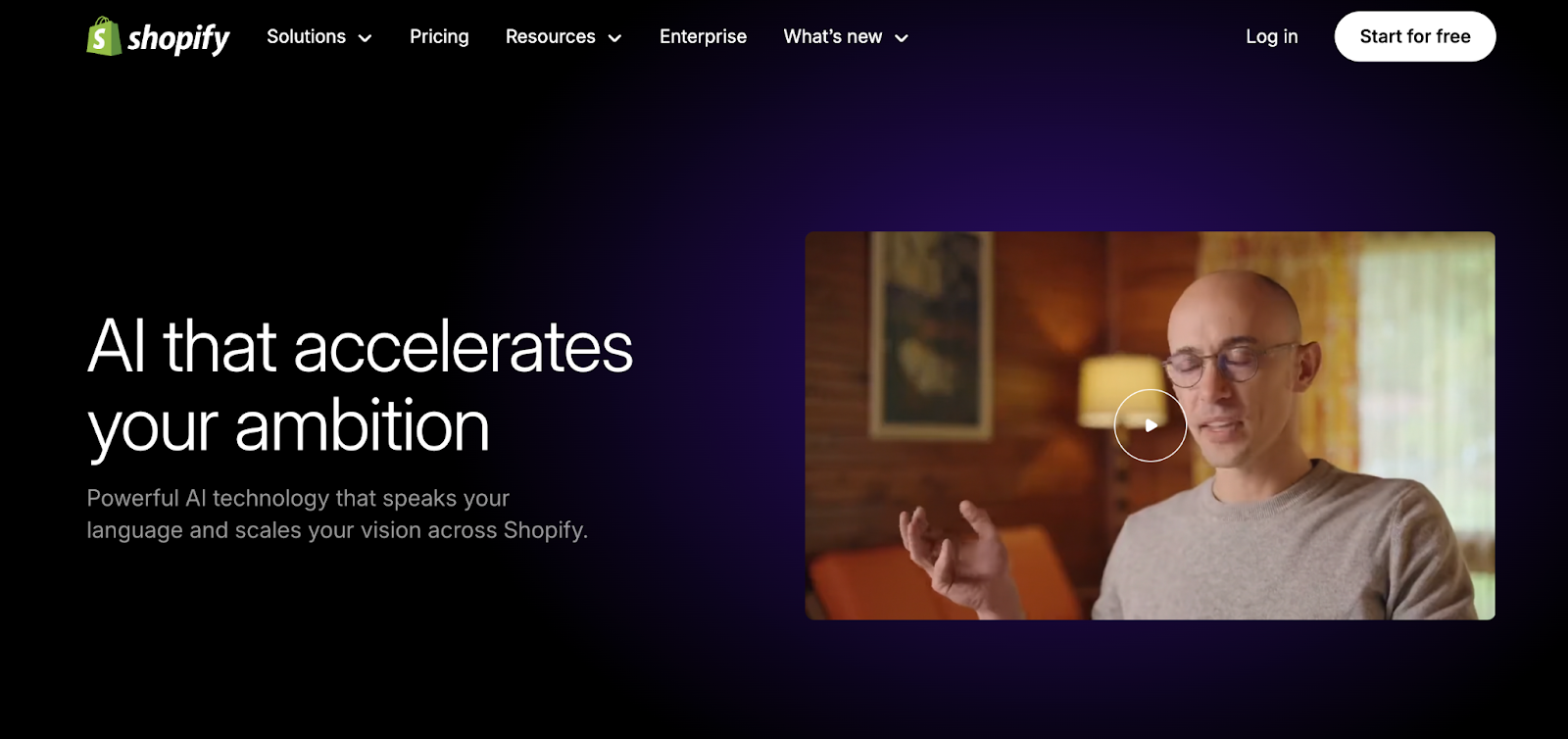Click the Start for free button
The height and width of the screenshot is (739, 1568).
1414,36
